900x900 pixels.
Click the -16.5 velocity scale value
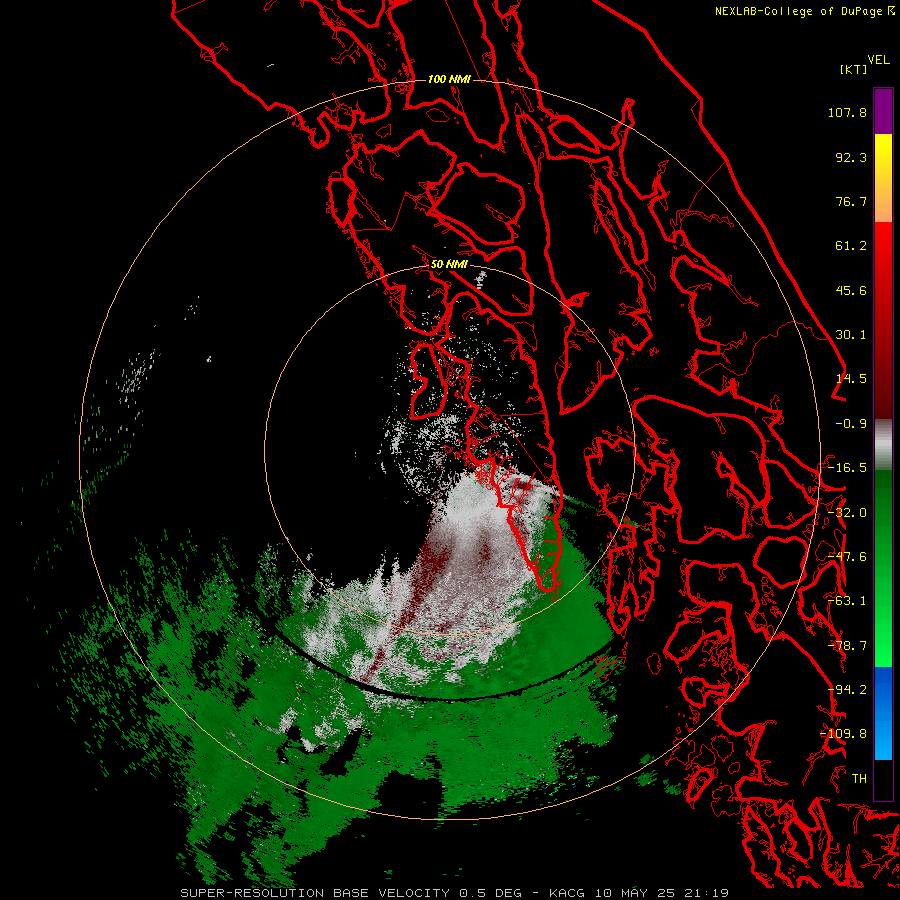click(847, 468)
